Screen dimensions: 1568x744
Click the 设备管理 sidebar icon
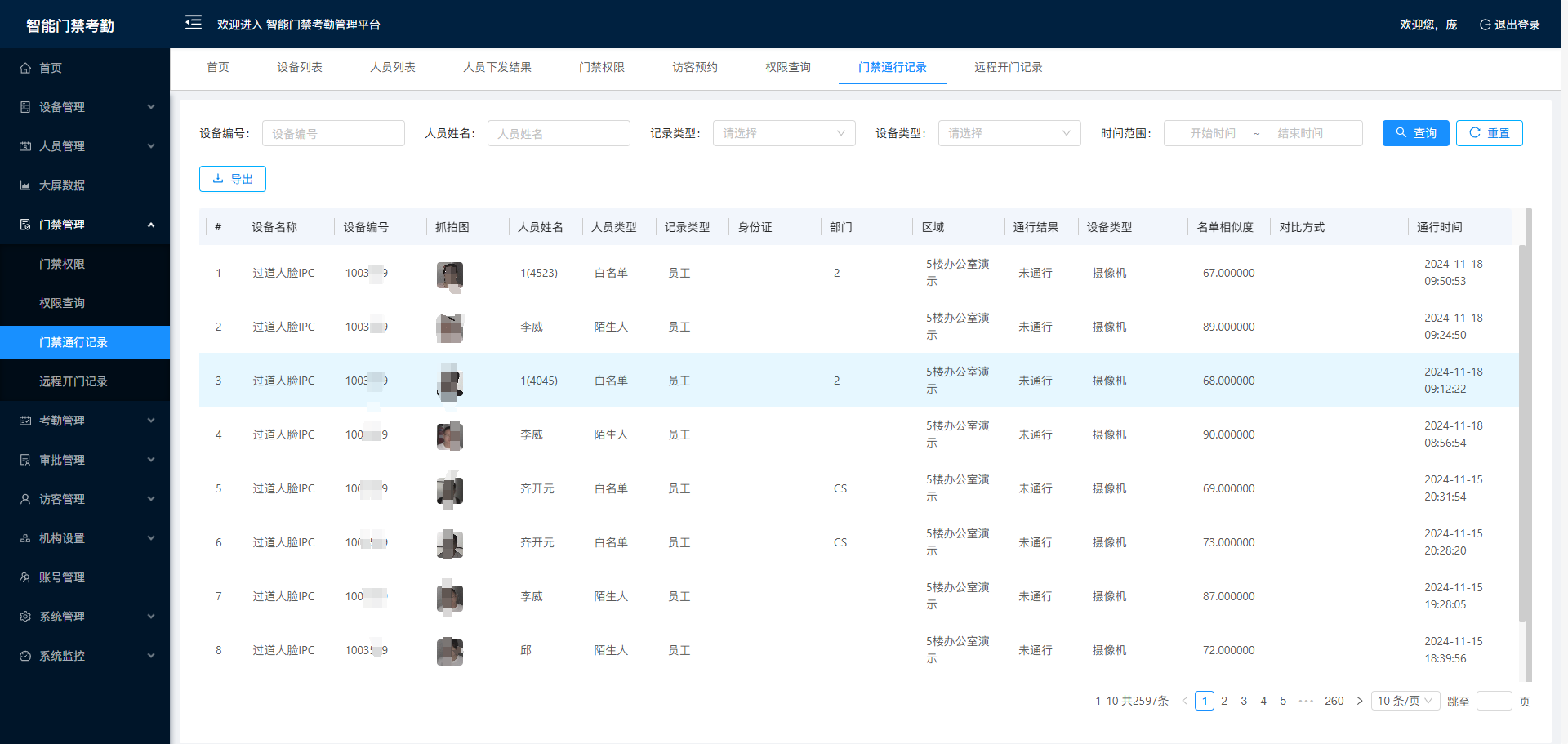(25, 107)
